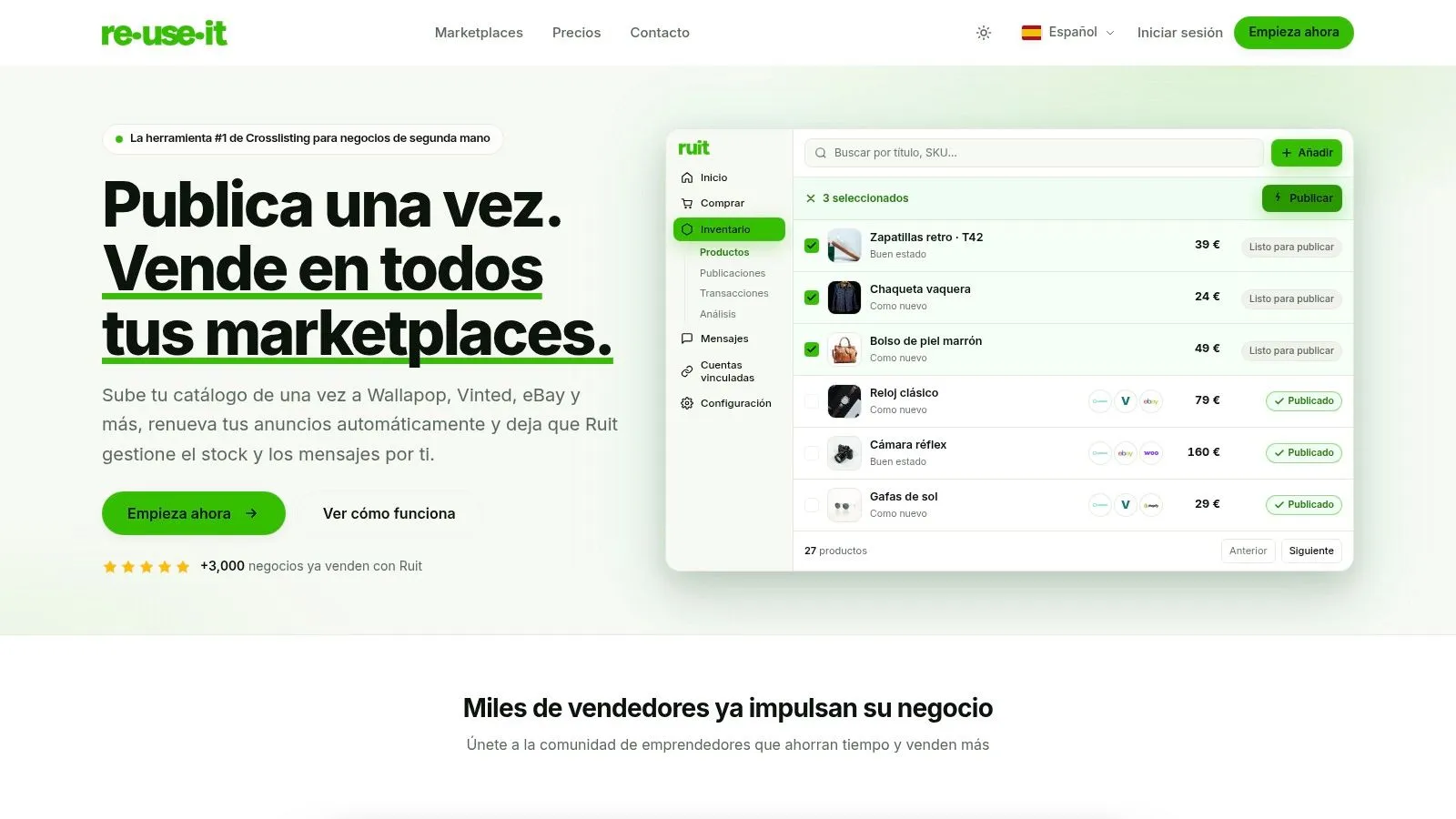Click the '27 productos' count text
This screenshot has height=819, width=1456.
click(835, 551)
